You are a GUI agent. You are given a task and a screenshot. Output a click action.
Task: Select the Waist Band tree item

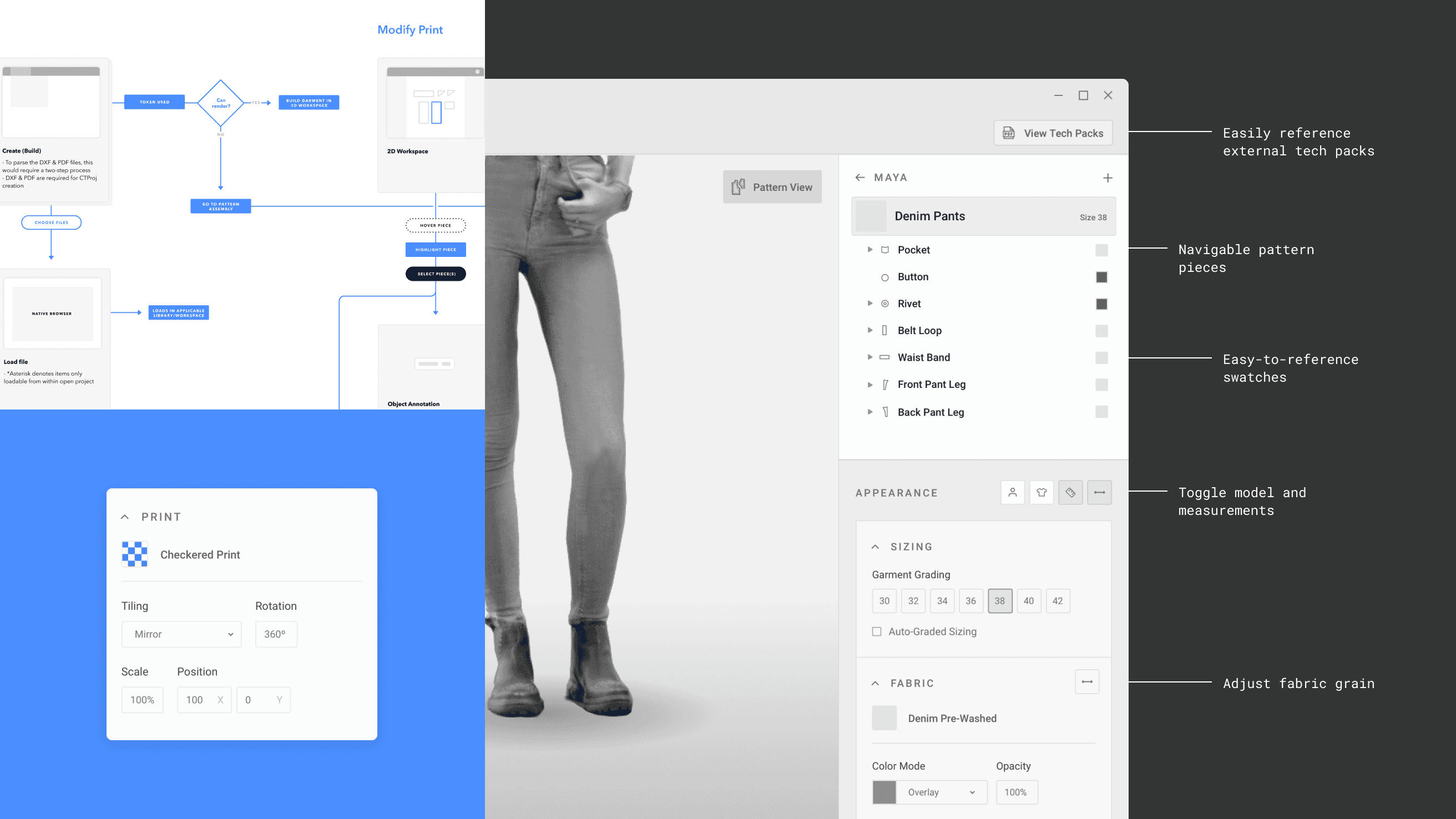923,357
